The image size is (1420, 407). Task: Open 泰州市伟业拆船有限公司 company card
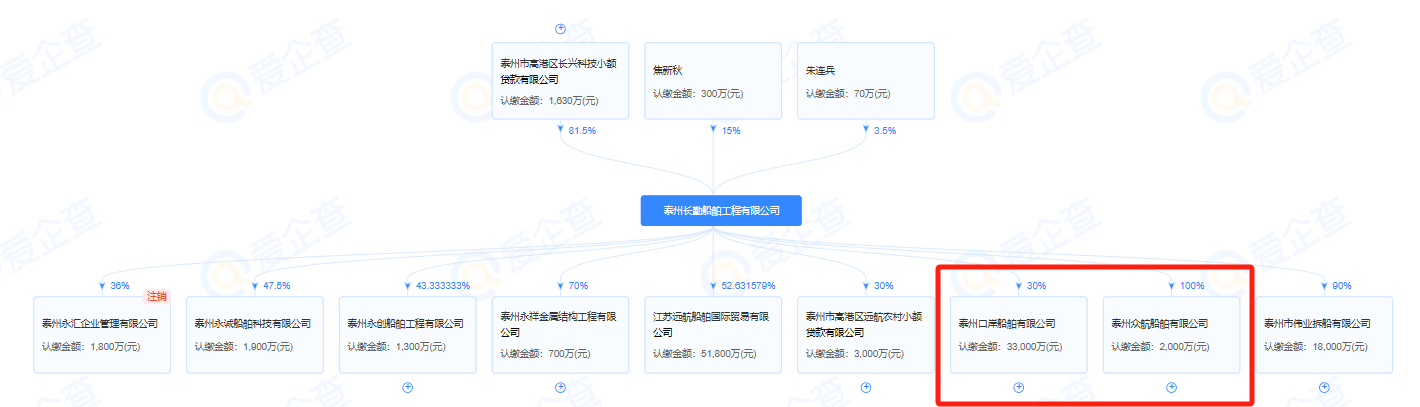[1325, 335]
